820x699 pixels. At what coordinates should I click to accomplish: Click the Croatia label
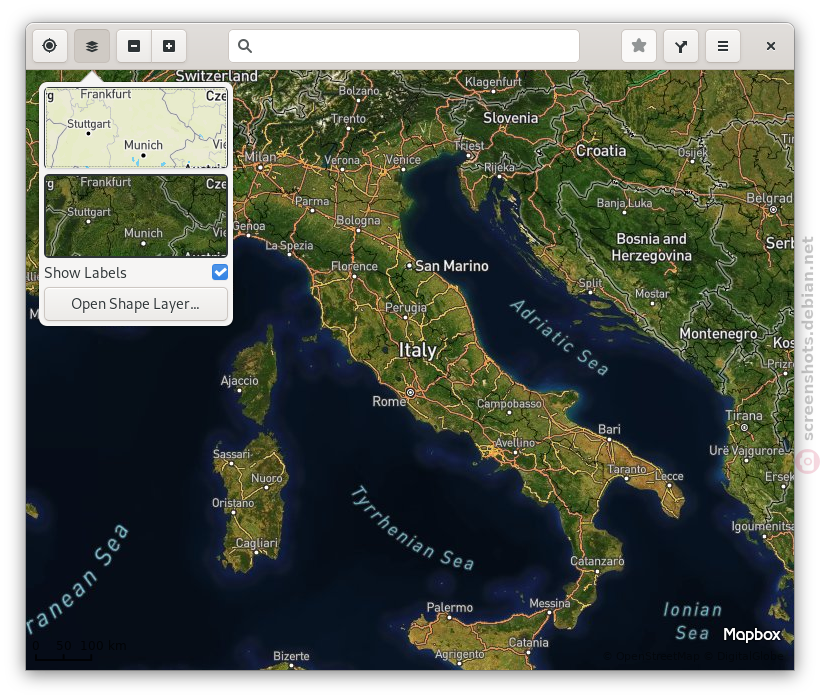coord(601,151)
